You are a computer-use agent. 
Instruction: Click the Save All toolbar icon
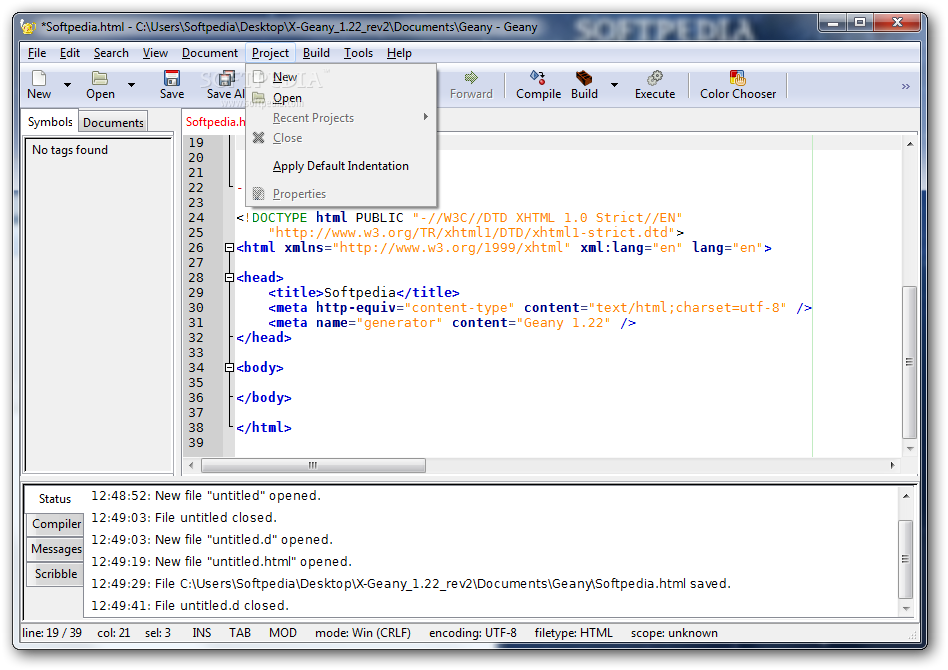coord(227,77)
